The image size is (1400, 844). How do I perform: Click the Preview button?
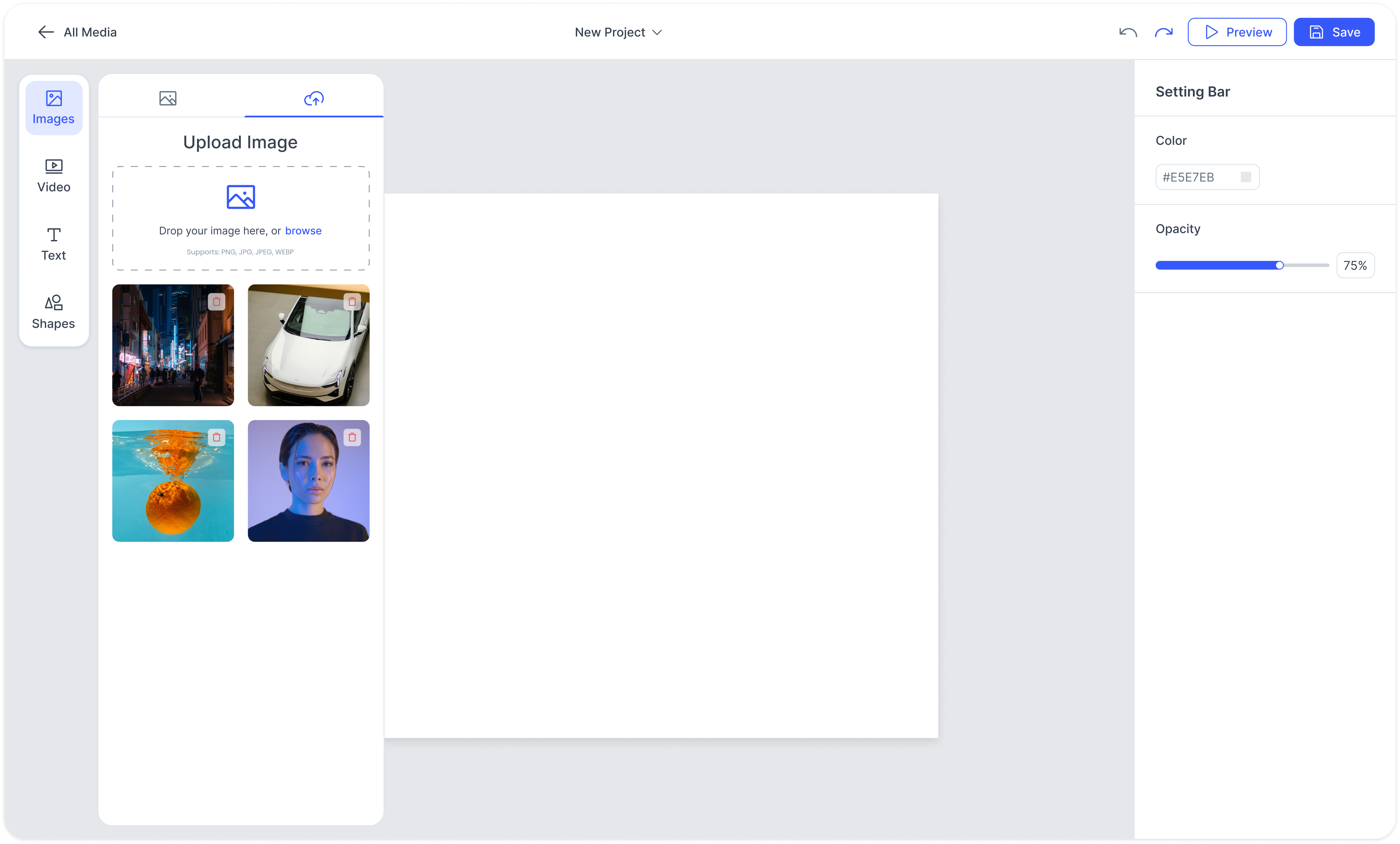pos(1237,32)
